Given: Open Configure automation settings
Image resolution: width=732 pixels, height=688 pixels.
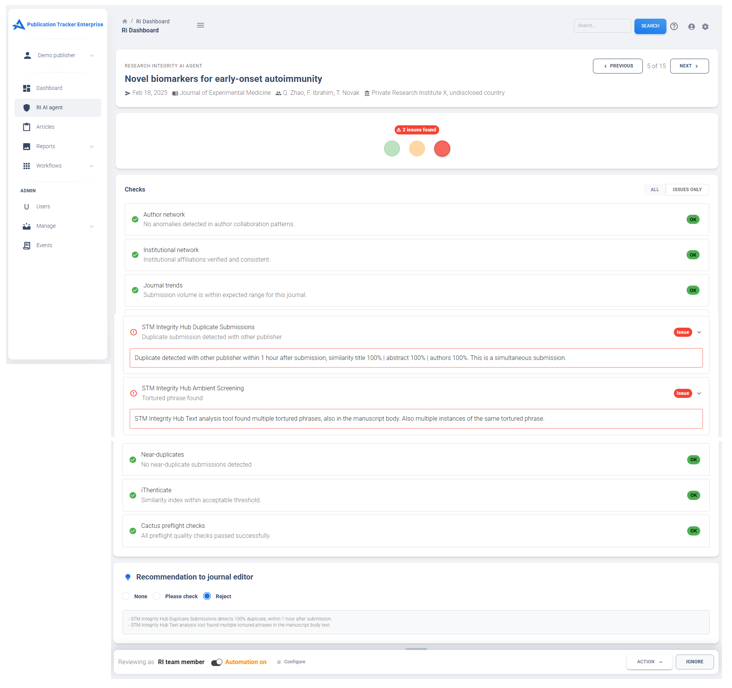Looking at the screenshot, I should (x=292, y=662).
